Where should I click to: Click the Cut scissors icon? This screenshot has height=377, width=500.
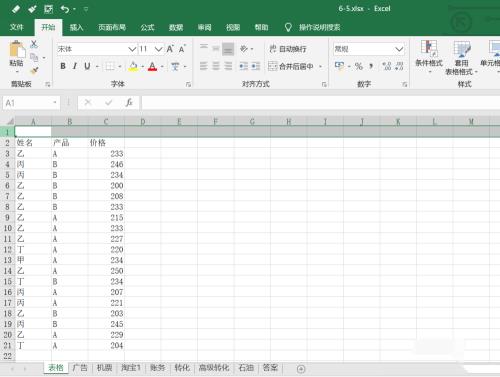point(34,44)
